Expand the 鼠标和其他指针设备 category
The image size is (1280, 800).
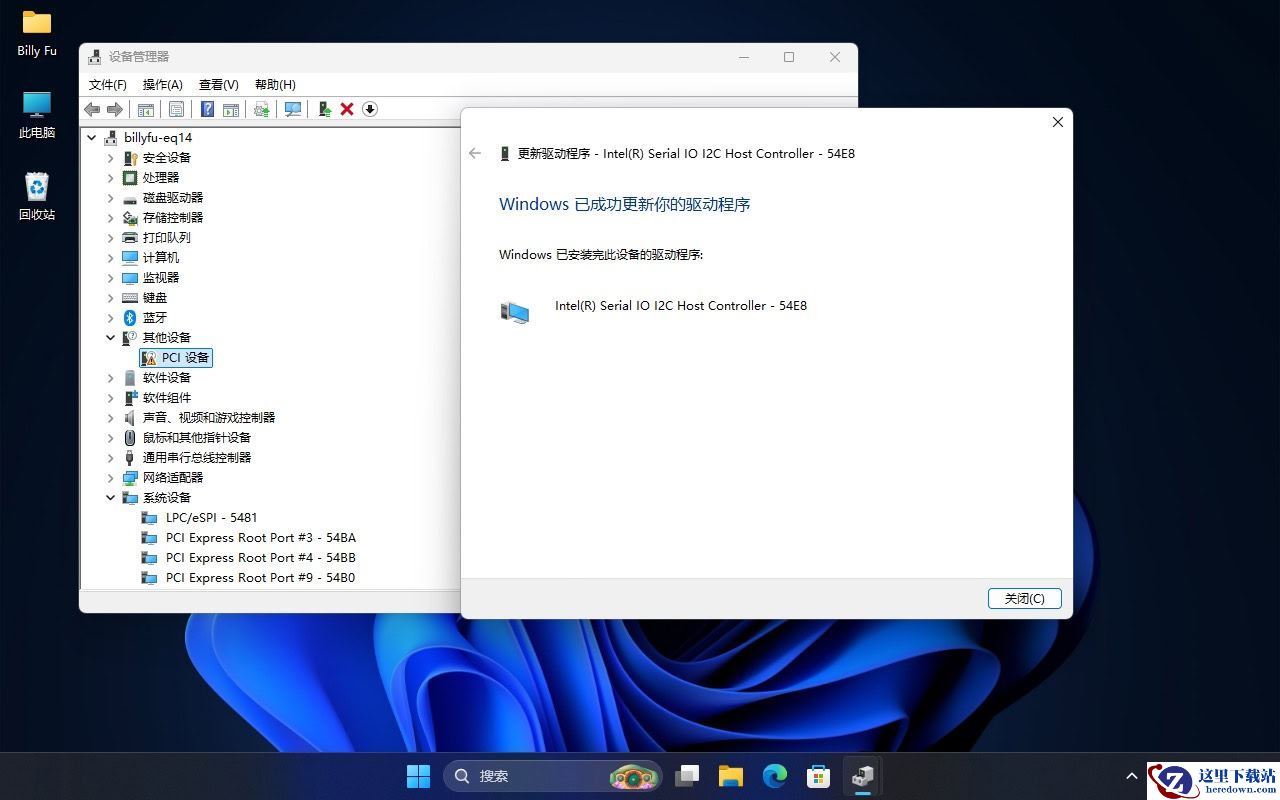pos(111,438)
